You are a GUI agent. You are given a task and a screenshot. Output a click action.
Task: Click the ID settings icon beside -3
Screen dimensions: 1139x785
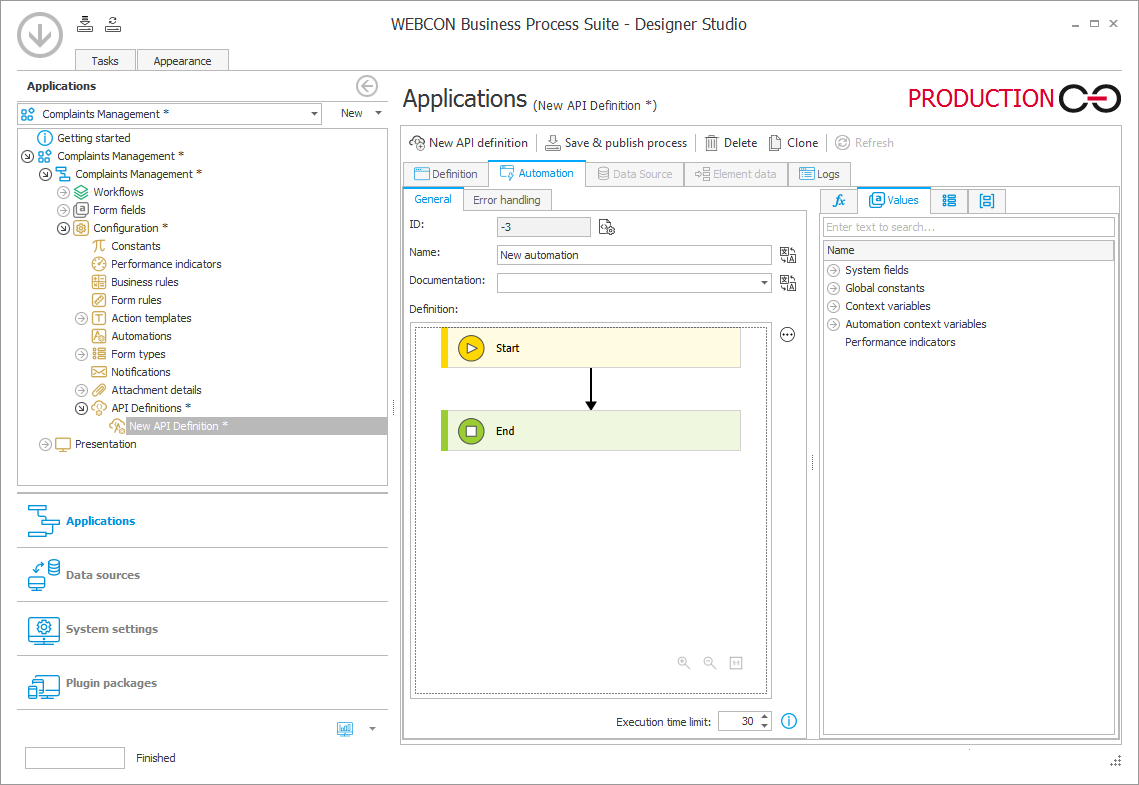tap(607, 227)
